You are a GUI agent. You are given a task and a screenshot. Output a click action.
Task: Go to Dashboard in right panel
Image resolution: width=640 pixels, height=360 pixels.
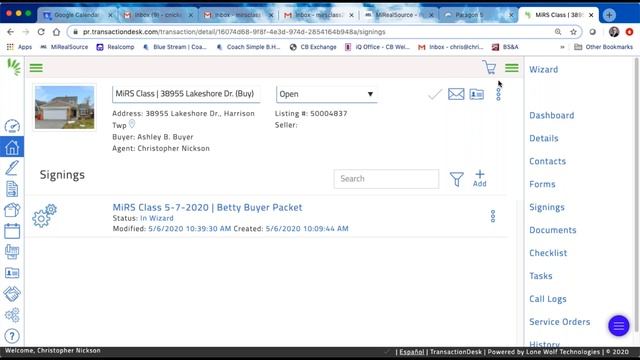click(x=551, y=116)
